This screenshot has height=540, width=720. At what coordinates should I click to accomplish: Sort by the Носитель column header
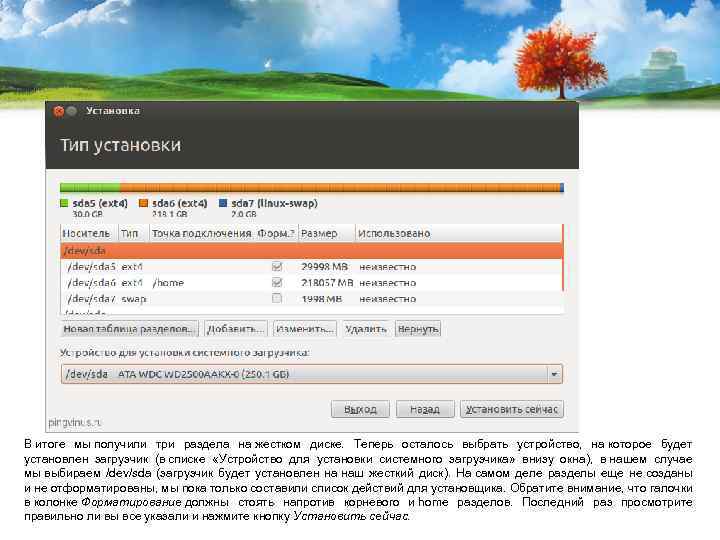(x=89, y=233)
